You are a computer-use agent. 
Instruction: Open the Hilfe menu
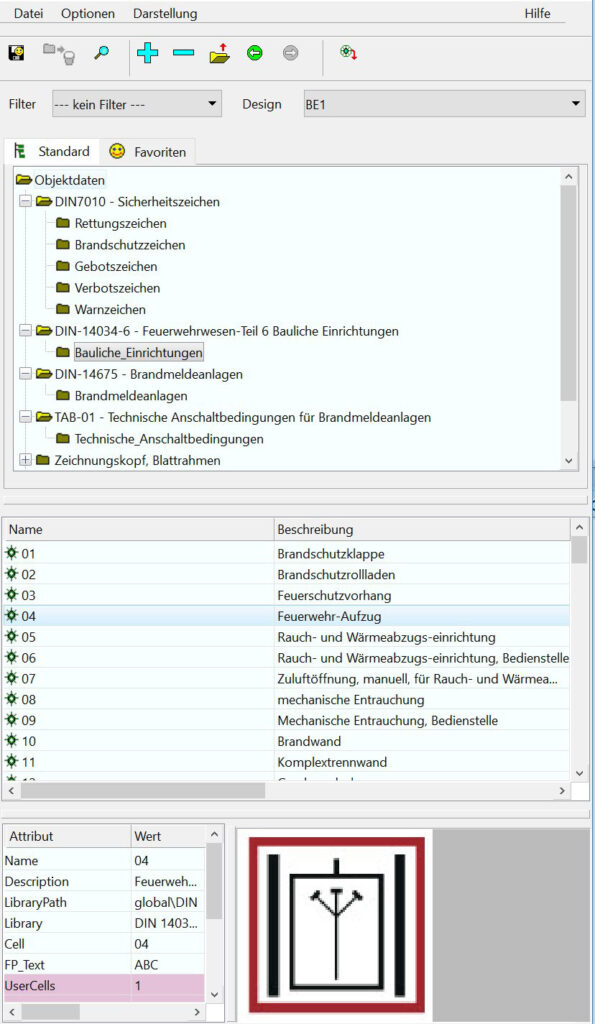(x=538, y=13)
